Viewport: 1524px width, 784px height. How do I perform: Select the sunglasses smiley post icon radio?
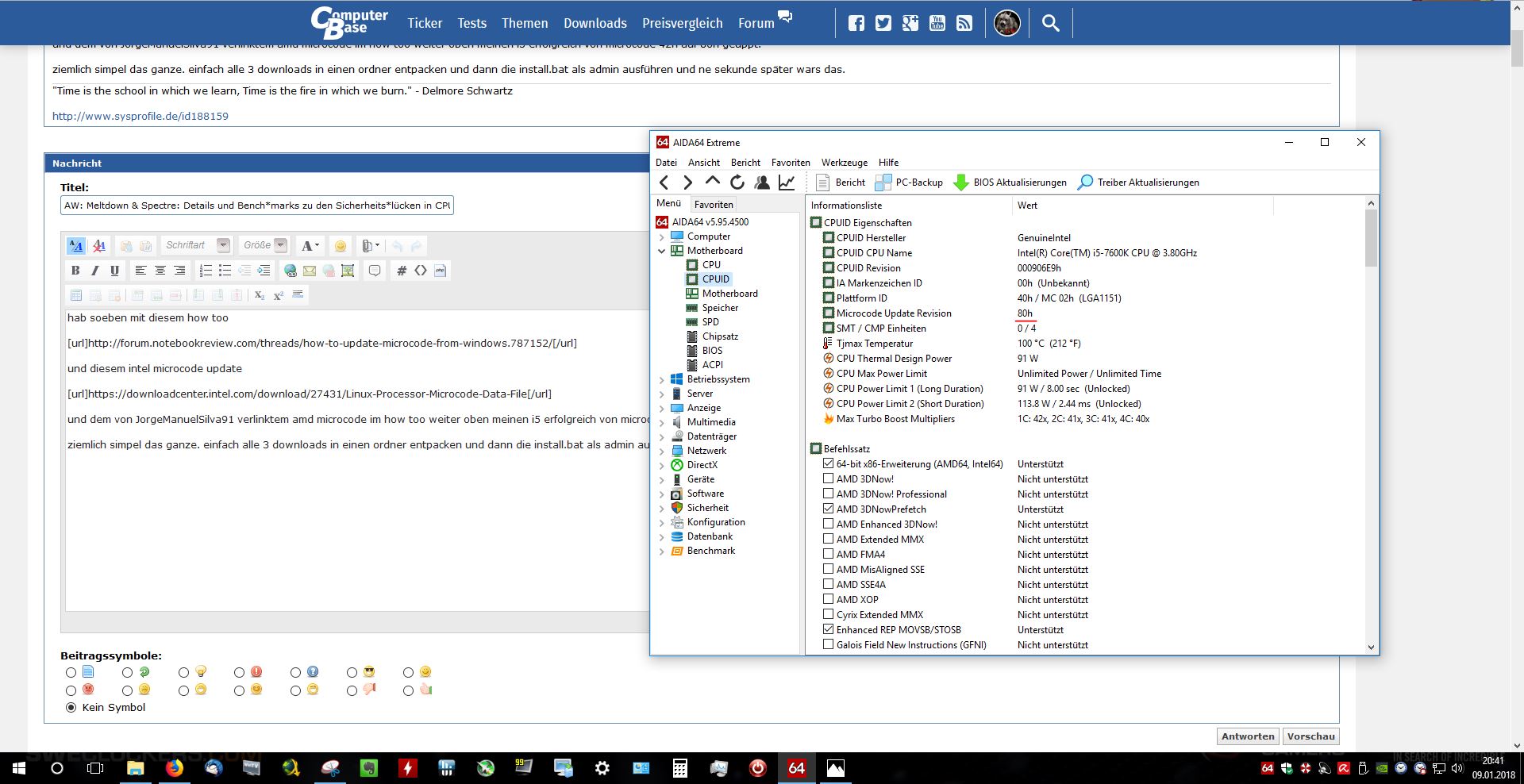[x=352, y=673]
